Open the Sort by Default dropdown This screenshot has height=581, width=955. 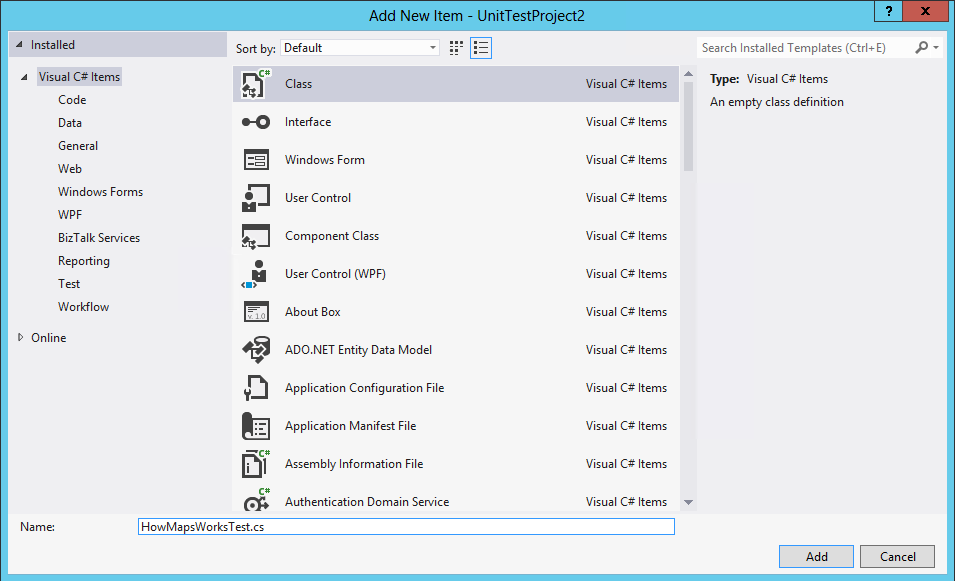tap(359, 48)
